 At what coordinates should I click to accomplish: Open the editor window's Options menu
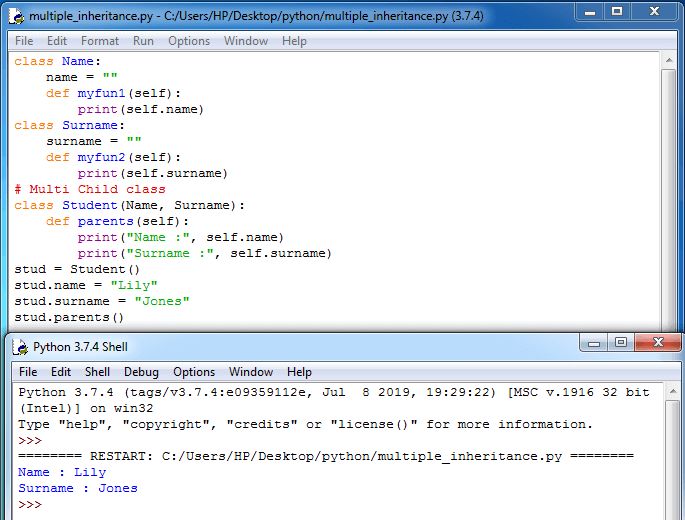click(x=189, y=41)
